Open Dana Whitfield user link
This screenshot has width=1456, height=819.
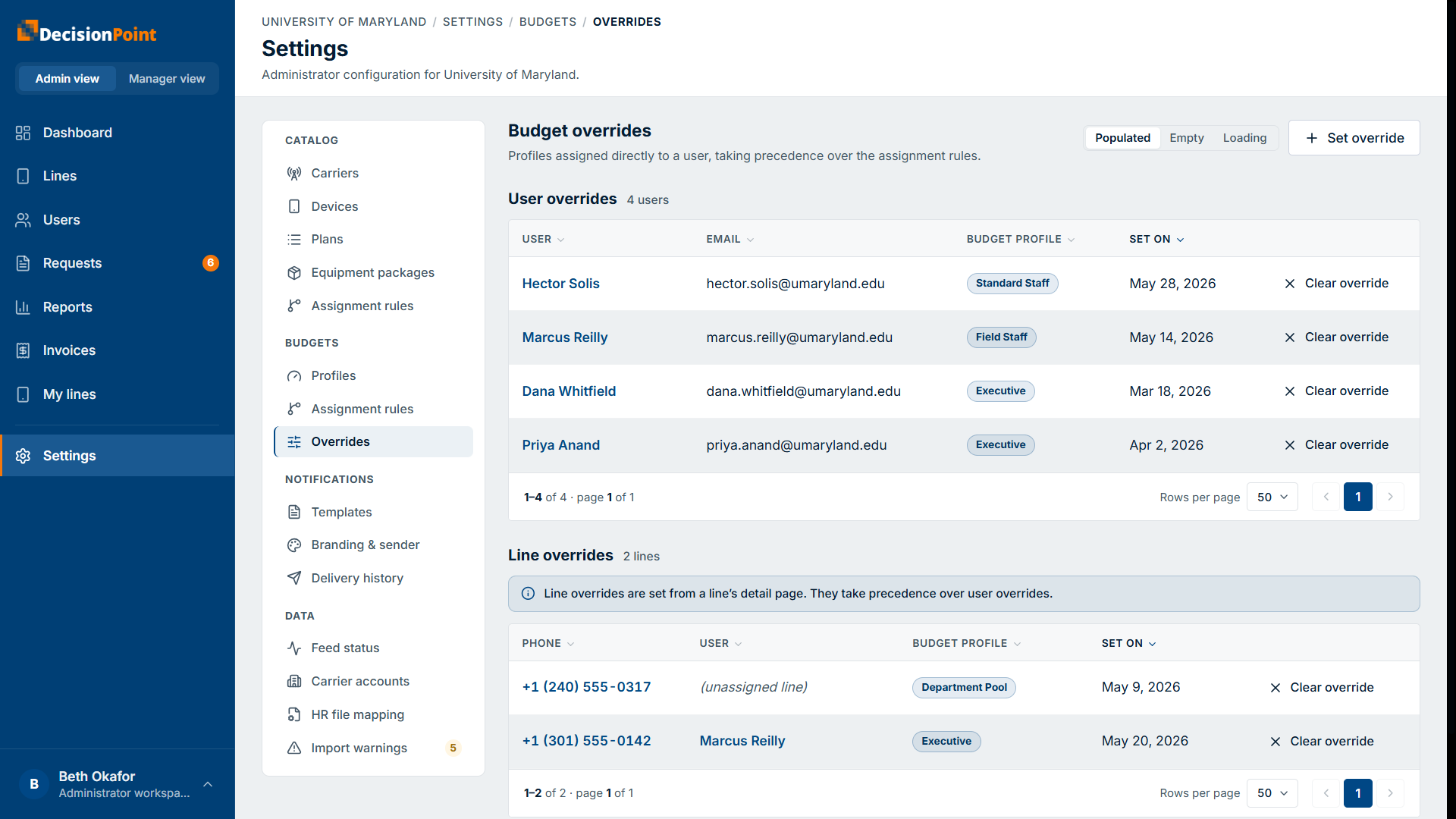coord(569,391)
